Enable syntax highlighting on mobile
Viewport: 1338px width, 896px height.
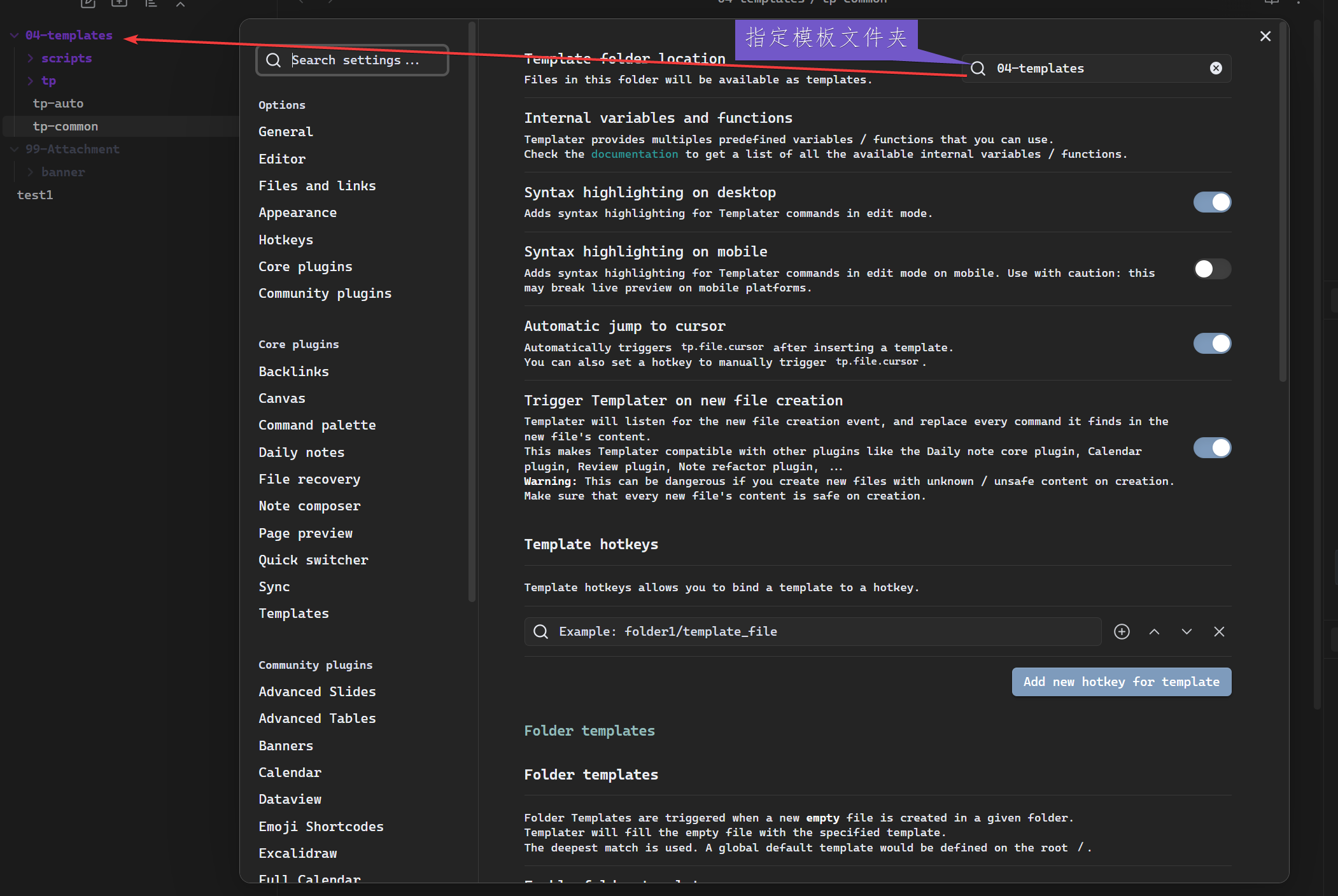point(1212,269)
